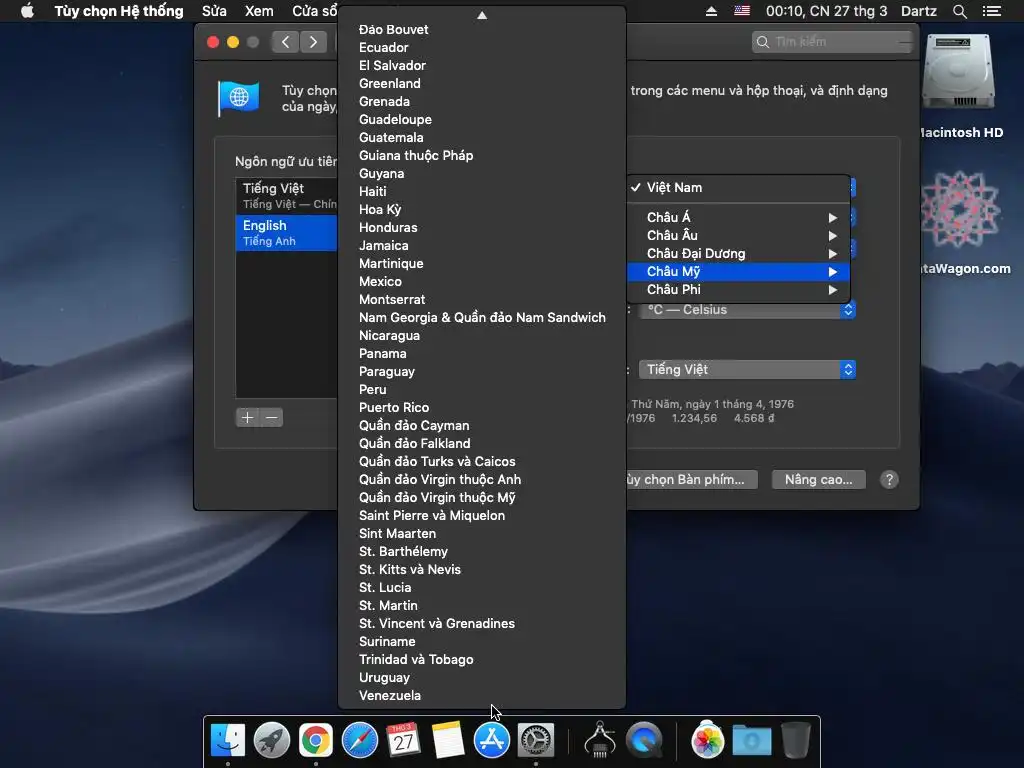Expand the Châu Mỹ submenu
The image size is (1024, 768).
739,272
